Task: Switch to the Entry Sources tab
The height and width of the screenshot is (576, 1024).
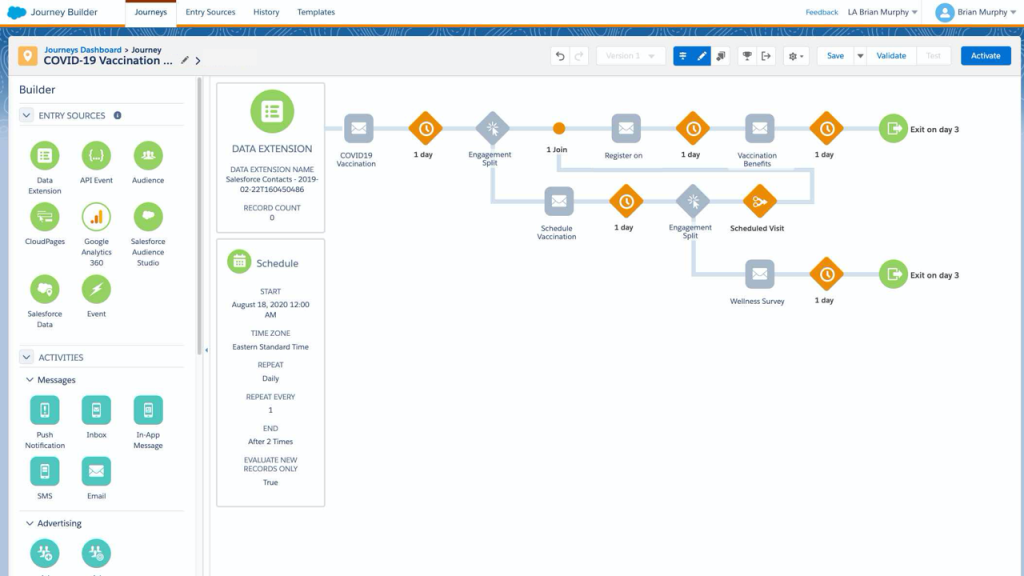Action: (210, 12)
